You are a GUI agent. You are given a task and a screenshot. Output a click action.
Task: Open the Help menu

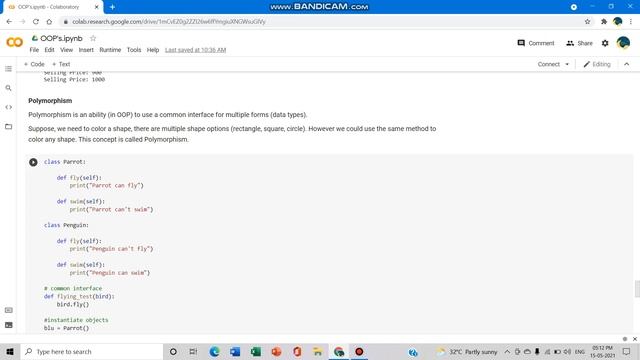coord(153,50)
